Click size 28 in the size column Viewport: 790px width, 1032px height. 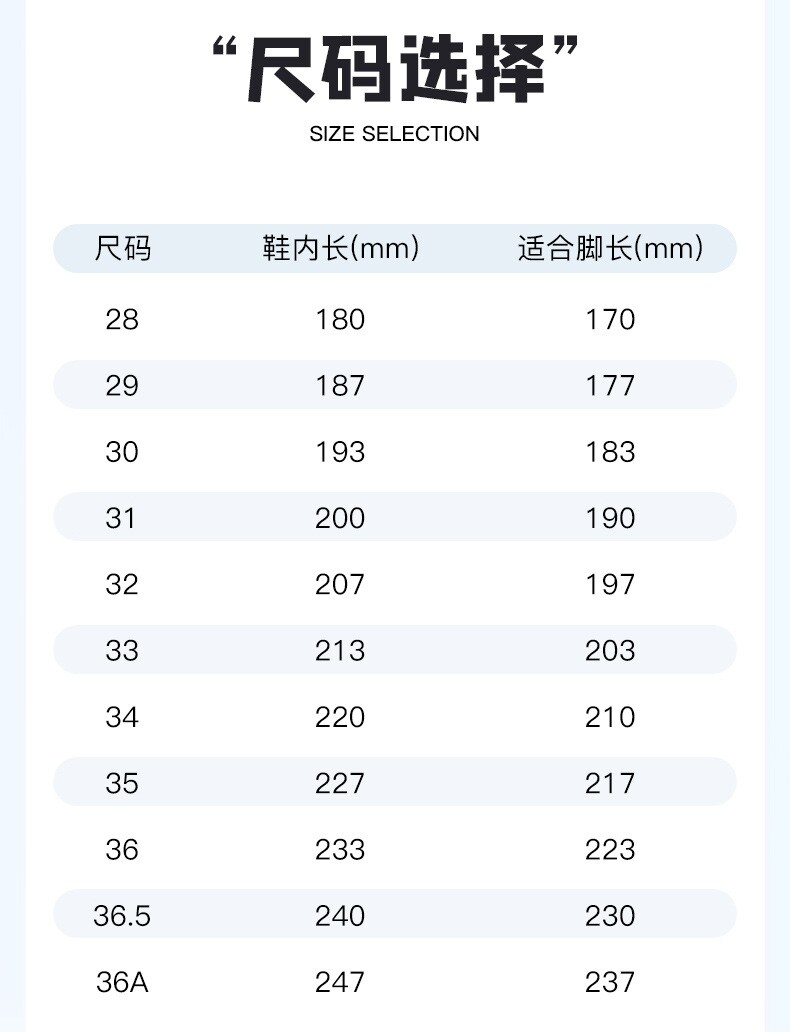point(122,320)
